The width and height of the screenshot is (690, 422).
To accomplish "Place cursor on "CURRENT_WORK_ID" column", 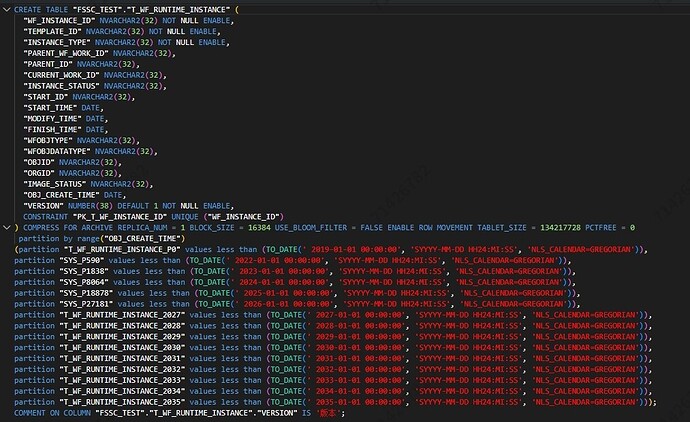I will (x=62, y=75).
